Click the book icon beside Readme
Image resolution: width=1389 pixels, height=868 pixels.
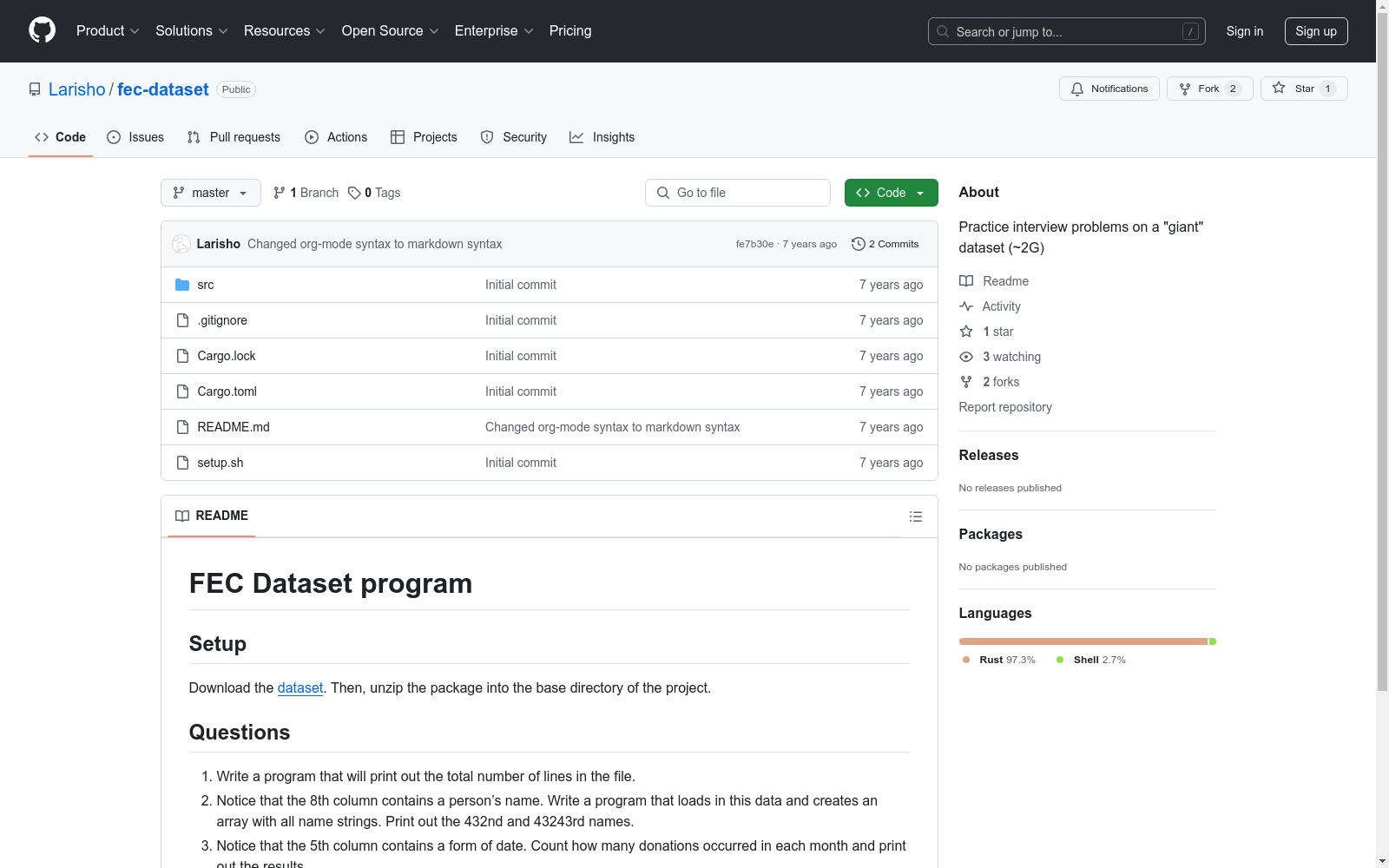pos(966,281)
